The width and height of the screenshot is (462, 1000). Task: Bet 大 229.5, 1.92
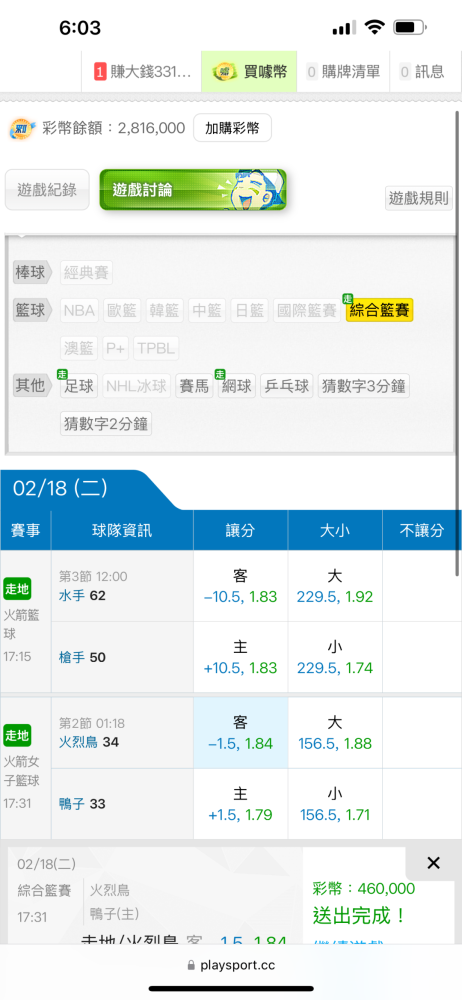[335, 587]
